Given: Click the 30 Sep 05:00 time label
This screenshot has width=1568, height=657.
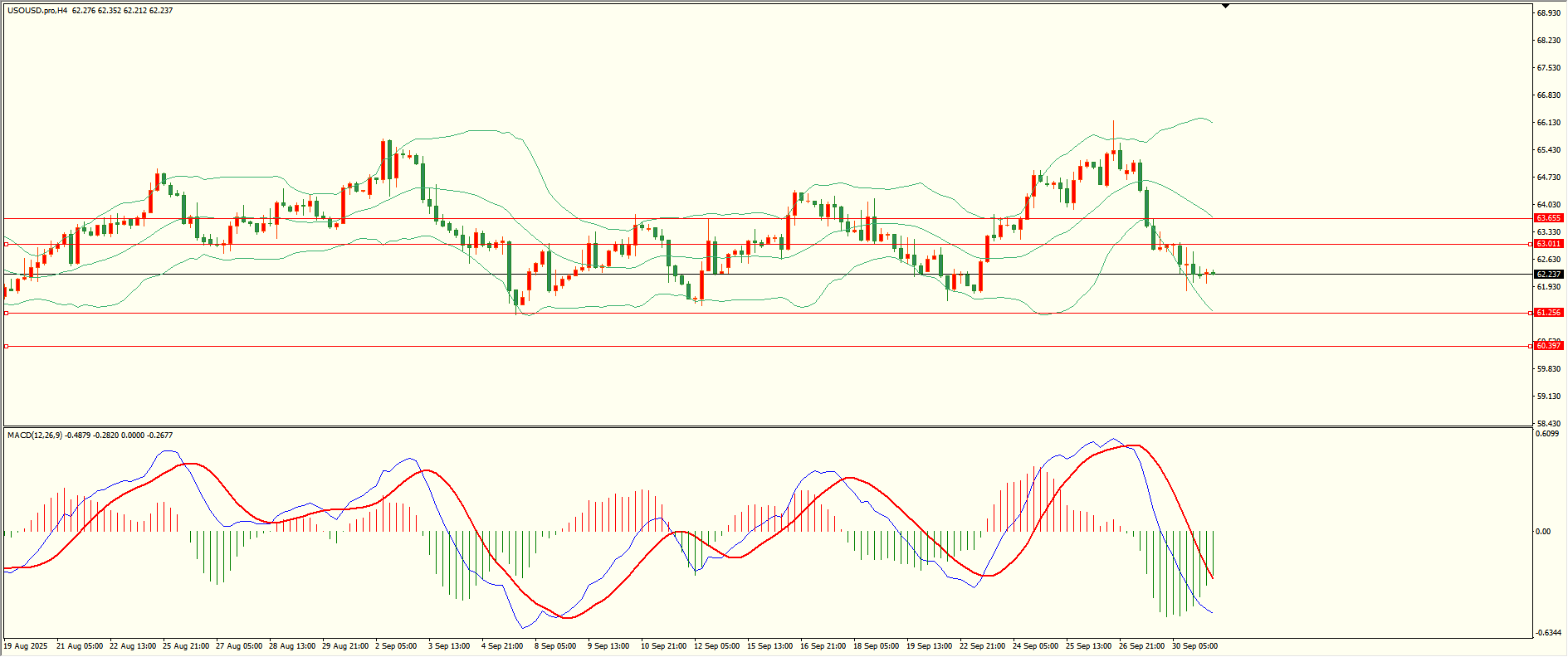Looking at the screenshot, I should [x=1194, y=646].
